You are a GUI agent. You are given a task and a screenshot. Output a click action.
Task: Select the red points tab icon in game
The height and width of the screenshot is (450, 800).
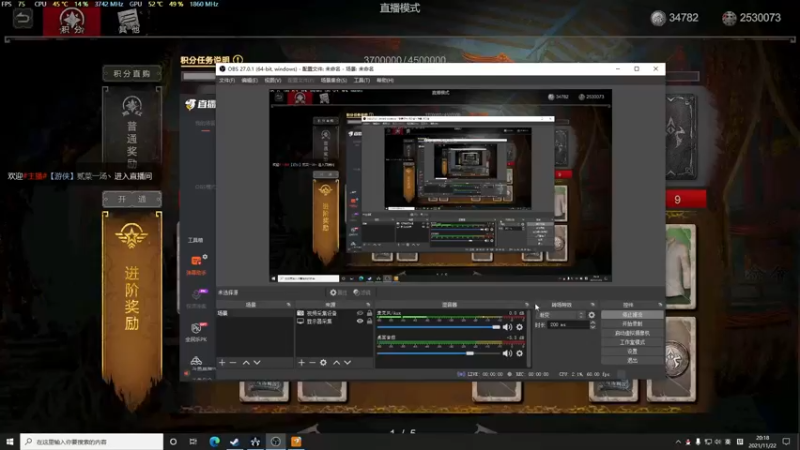click(x=71, y=21)
